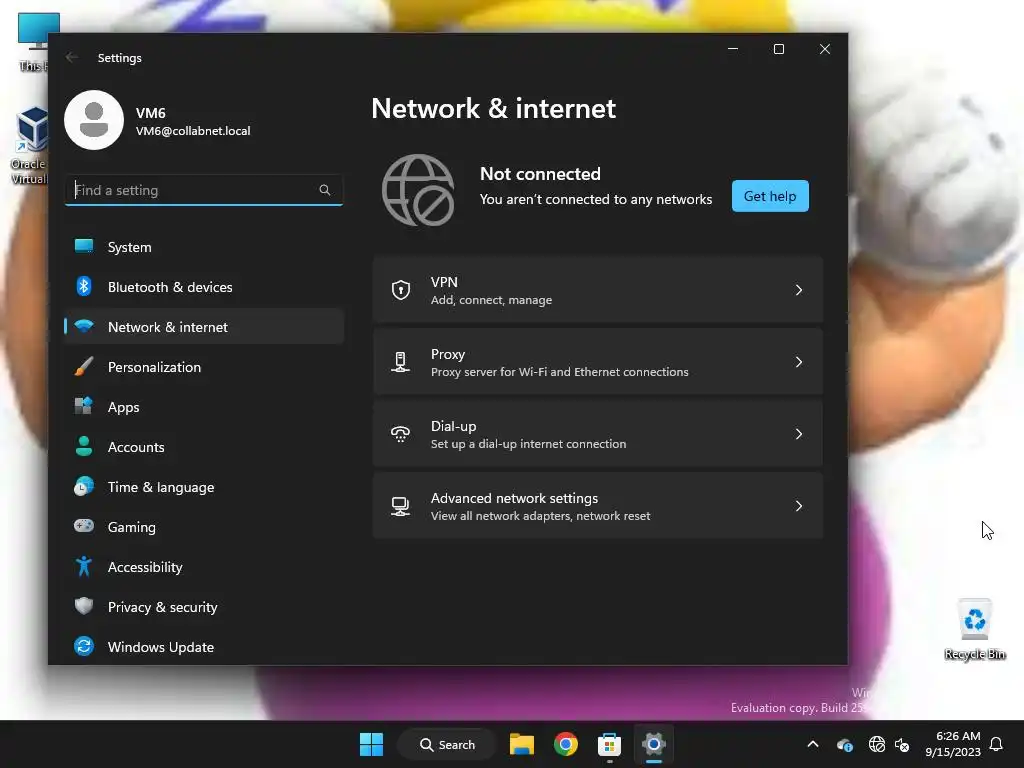This screenshot has width=1024, height=768.
Task: Click the Personalization paintbrush icon
Action: 84,366
